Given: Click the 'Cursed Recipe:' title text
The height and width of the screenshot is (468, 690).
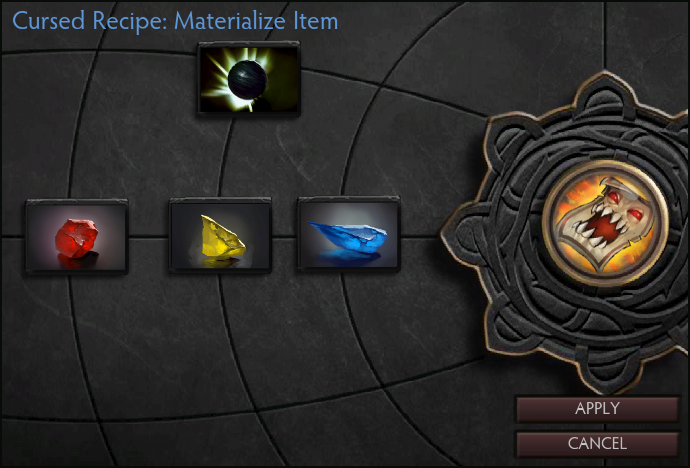Looking at the screenshot, I should coord(91,21).
